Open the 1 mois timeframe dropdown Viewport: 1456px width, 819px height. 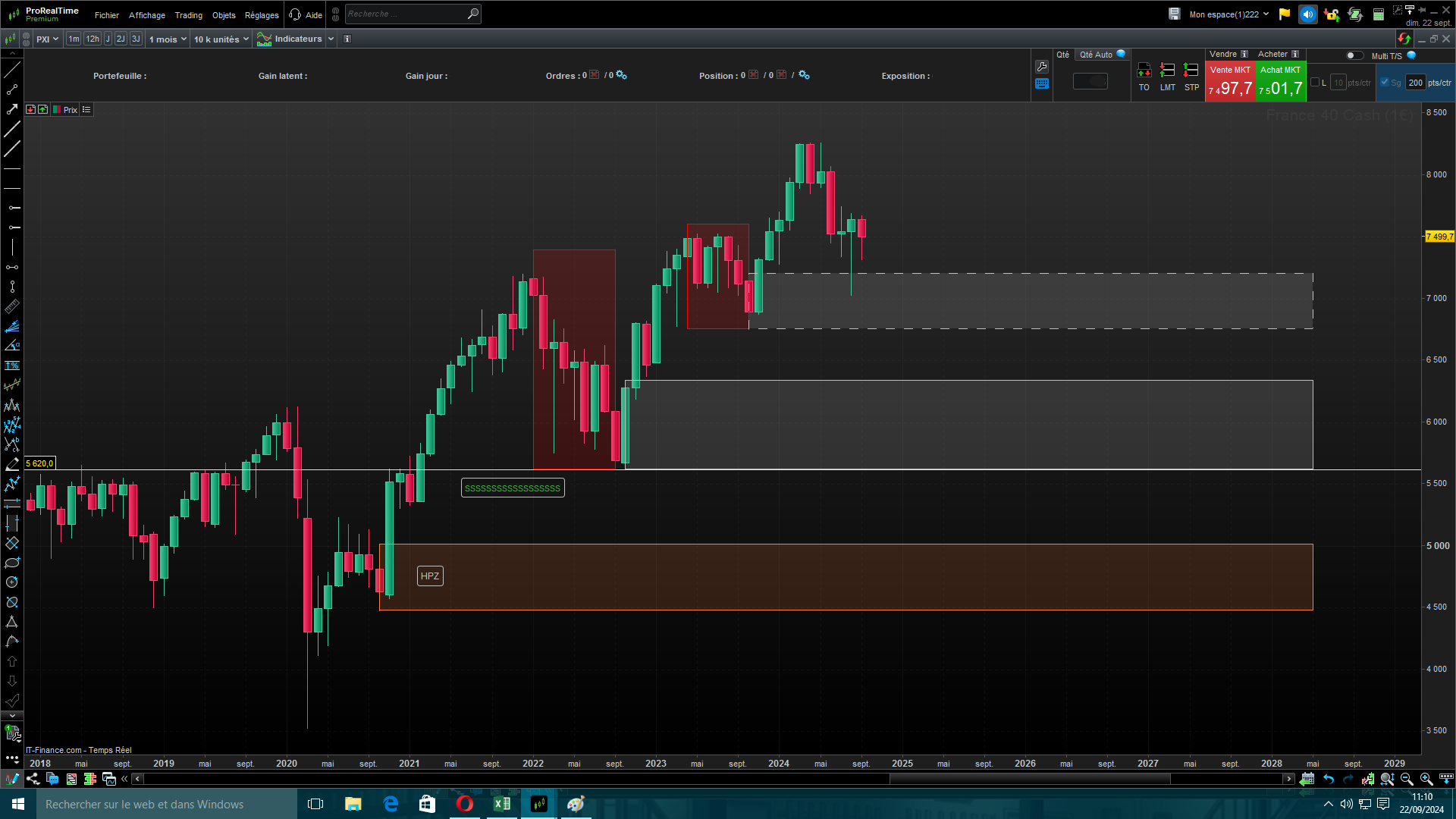point(168,39)
